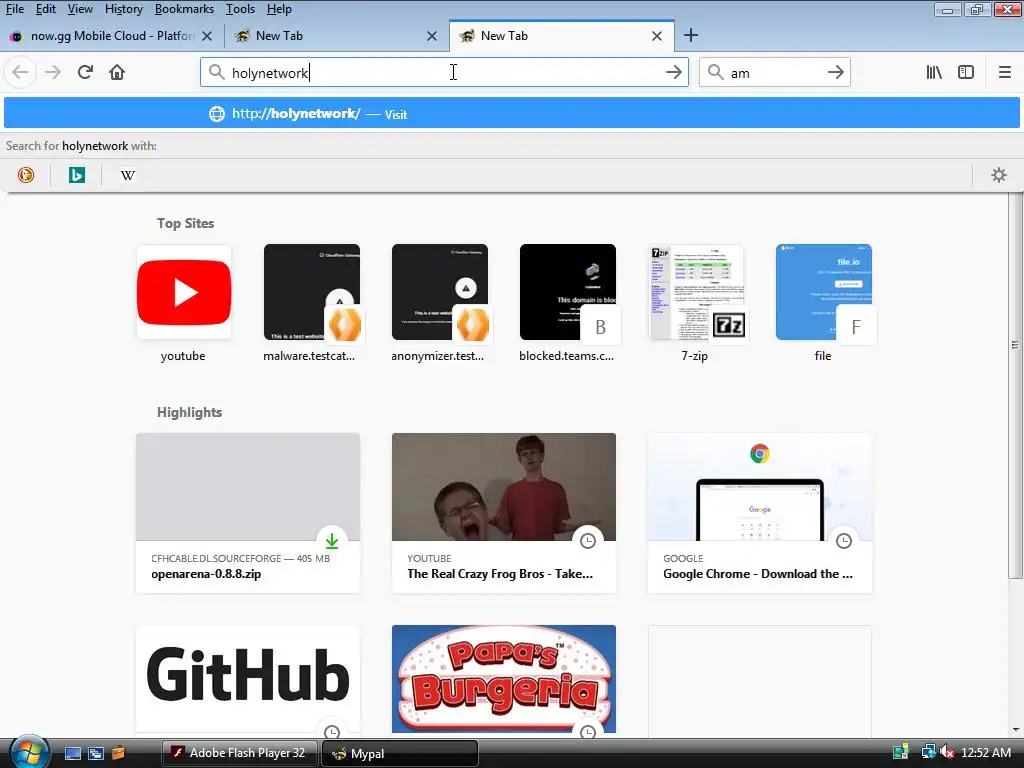
Task: Close the active New Tab
Action: click(x=657, y=36)
